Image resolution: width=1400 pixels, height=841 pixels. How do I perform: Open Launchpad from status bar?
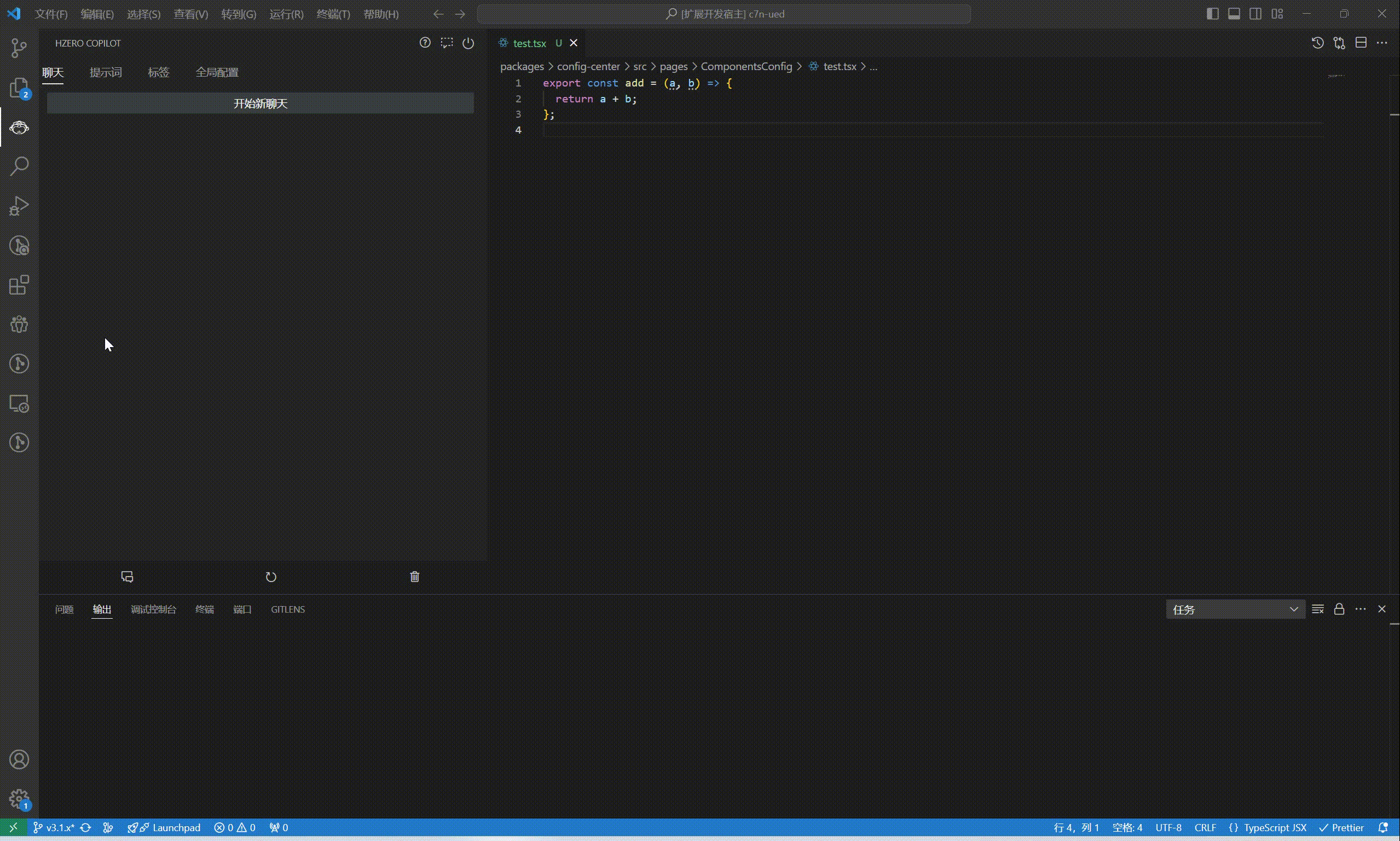pos(164,828)
